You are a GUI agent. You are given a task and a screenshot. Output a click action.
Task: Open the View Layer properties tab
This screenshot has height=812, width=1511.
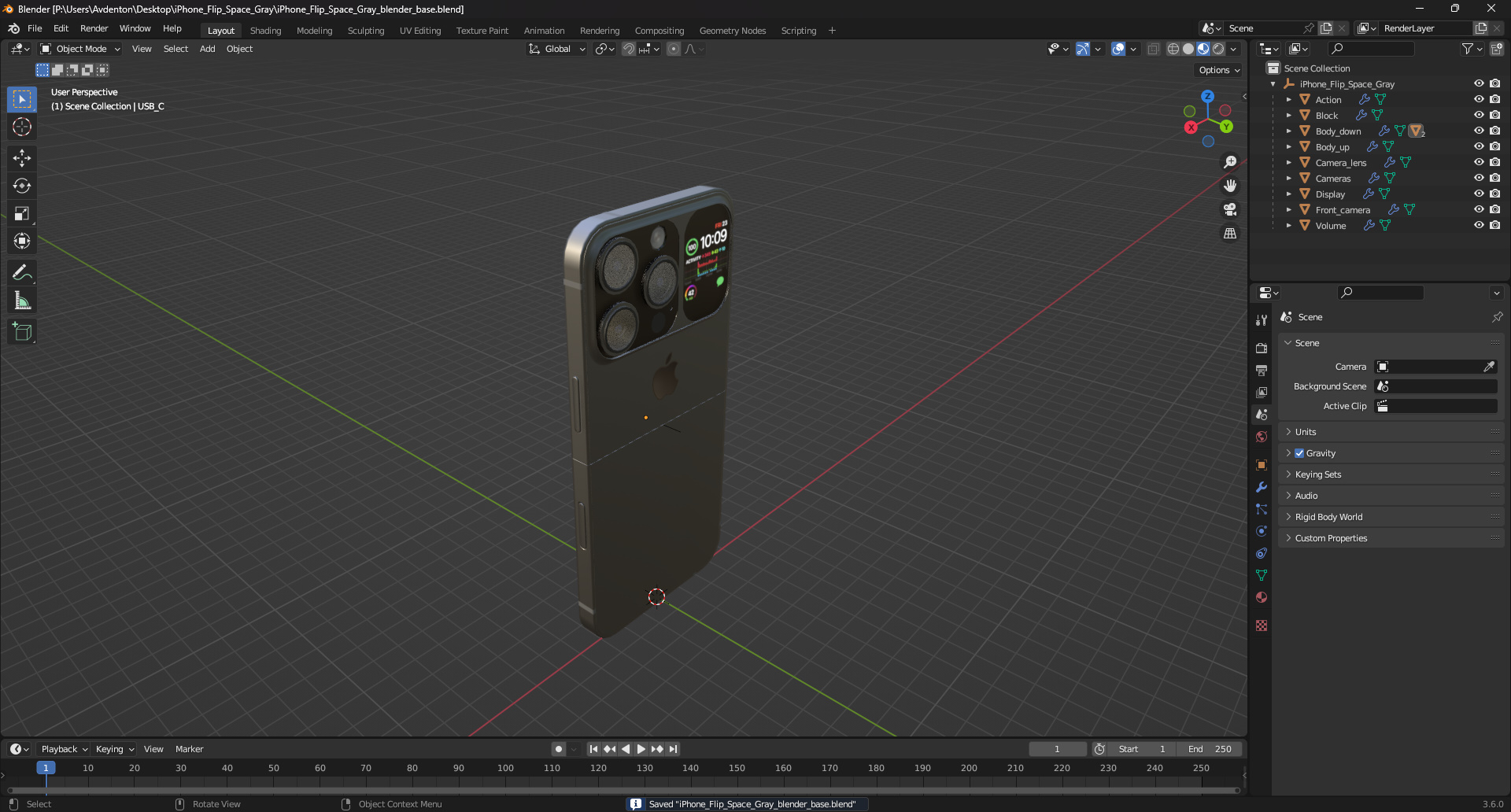(1262, 392)
